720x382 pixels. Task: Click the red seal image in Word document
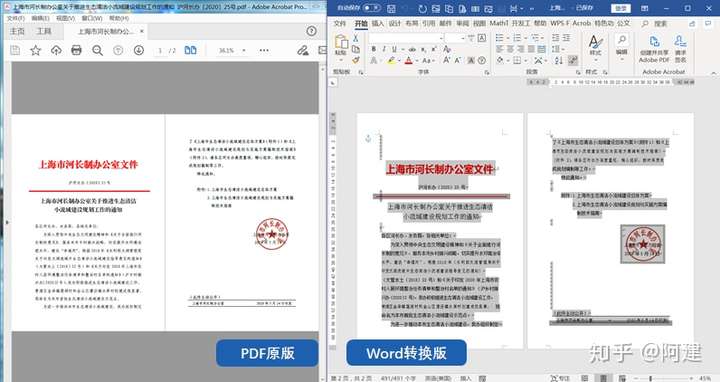click(642, 244)
